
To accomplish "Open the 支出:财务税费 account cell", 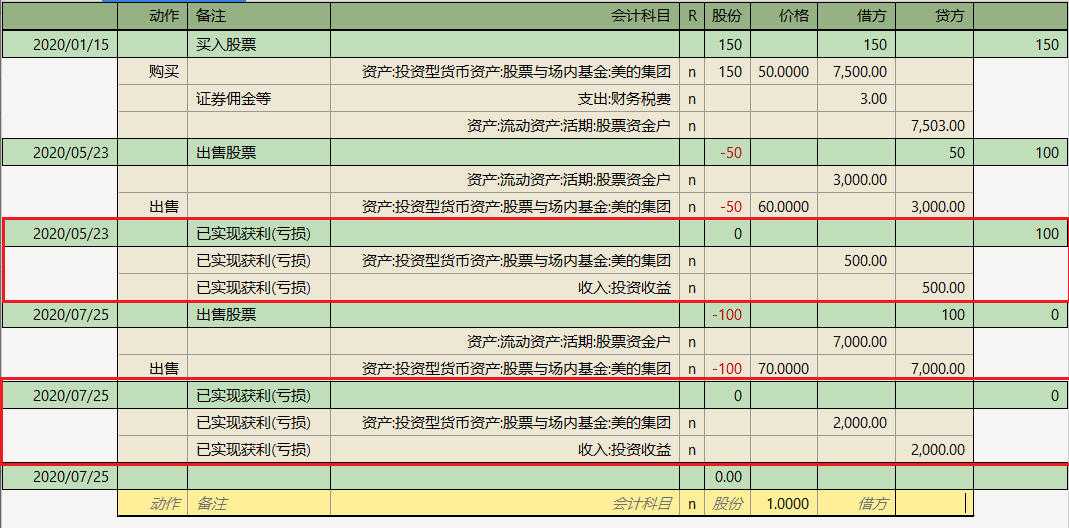I will (624, 99).
